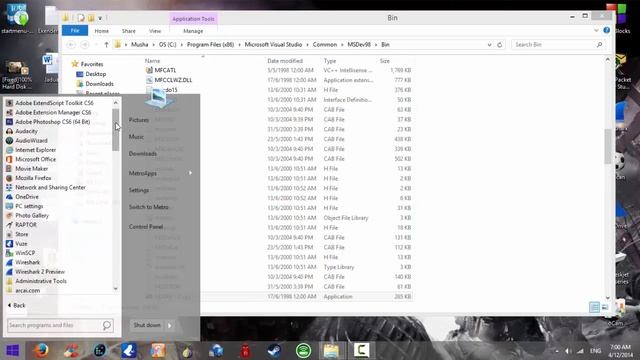640x360 pixels.
Task: Open AudioWizard in start menu
Action: coord(31,140)
